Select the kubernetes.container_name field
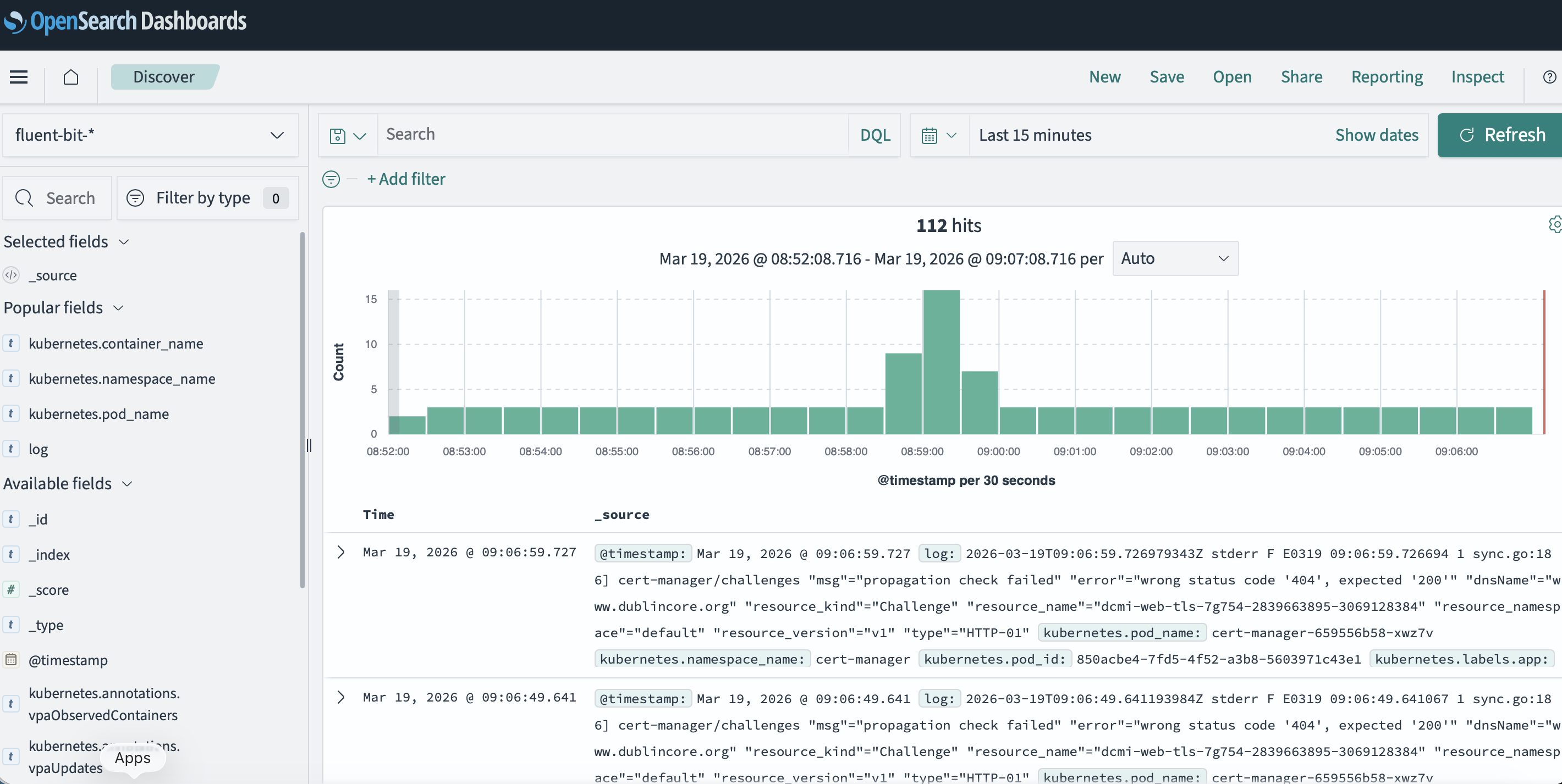The image size is (1562, 784). pyautogui.click(x=116, y=343)
